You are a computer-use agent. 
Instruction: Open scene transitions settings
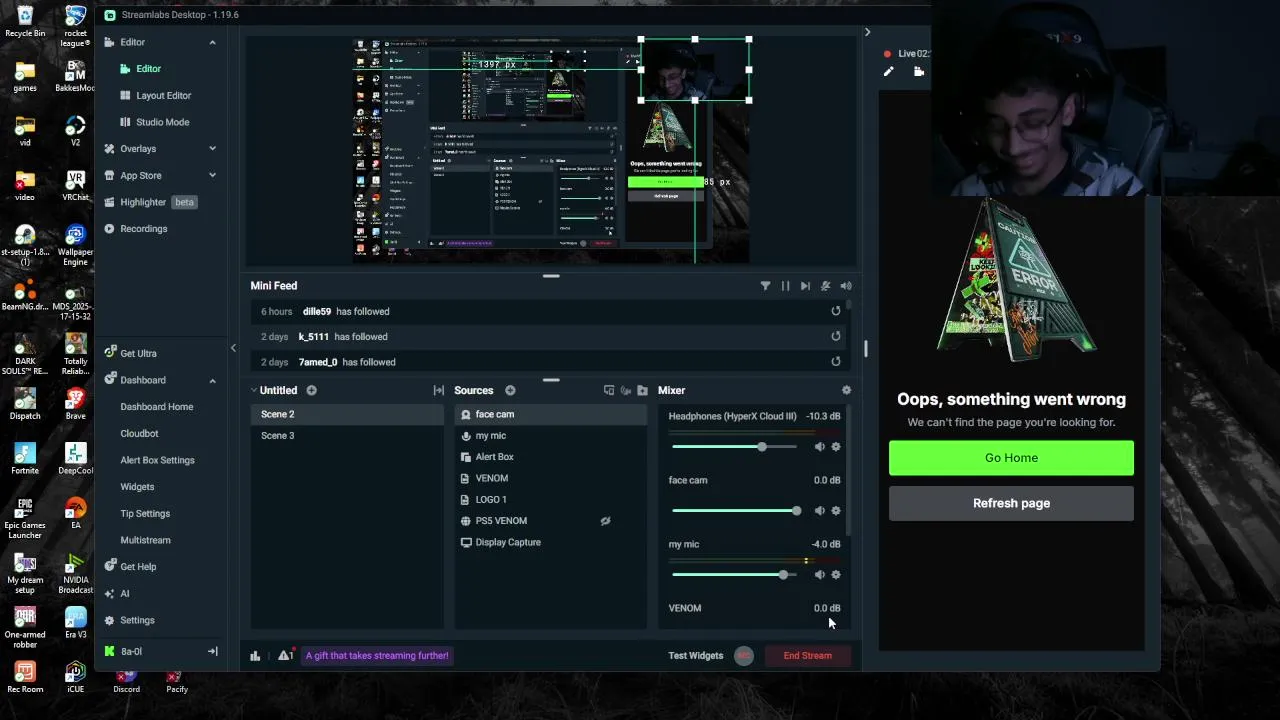pos(438,390)
